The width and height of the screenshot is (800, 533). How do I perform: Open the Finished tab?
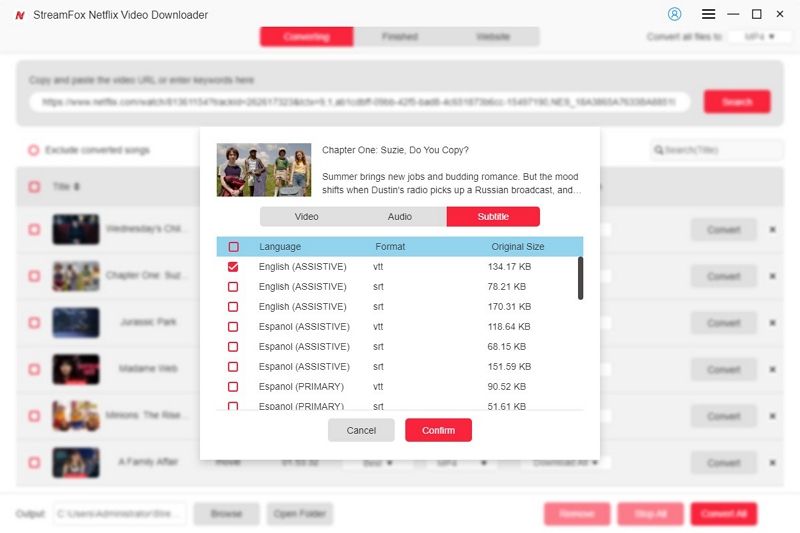[x=399, y=37]
